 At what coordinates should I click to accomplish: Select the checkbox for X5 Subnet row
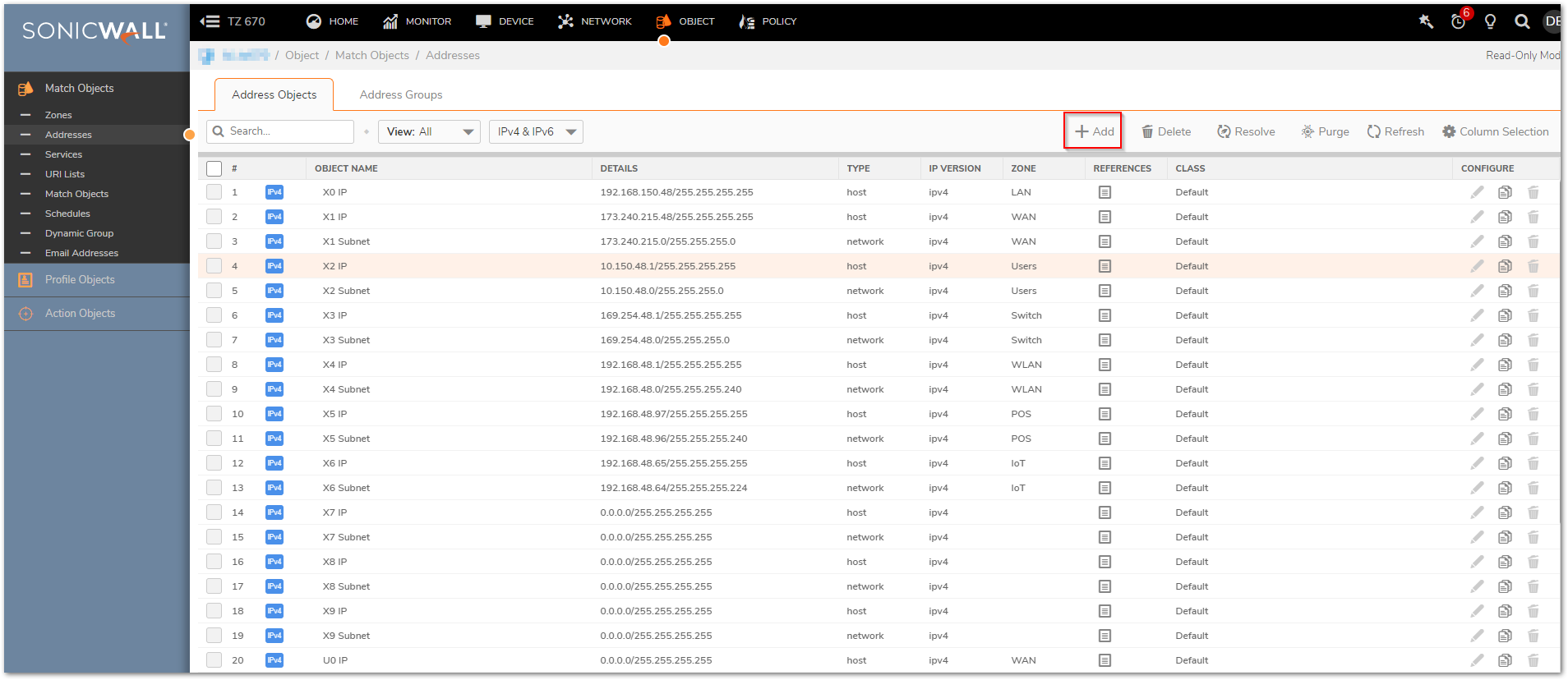tap(214, 439)
